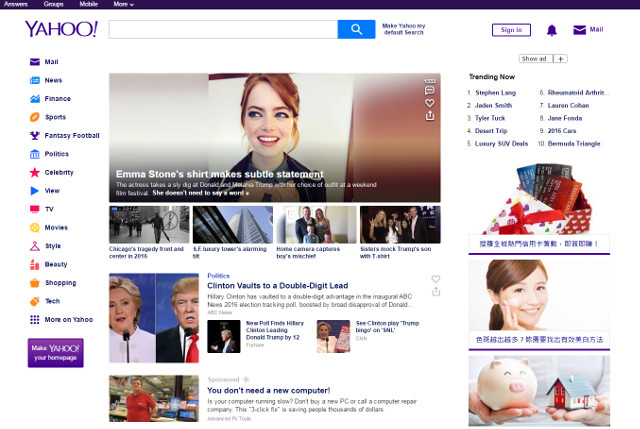Click trending topic Luxury SUV Deals

pos(501,144)
